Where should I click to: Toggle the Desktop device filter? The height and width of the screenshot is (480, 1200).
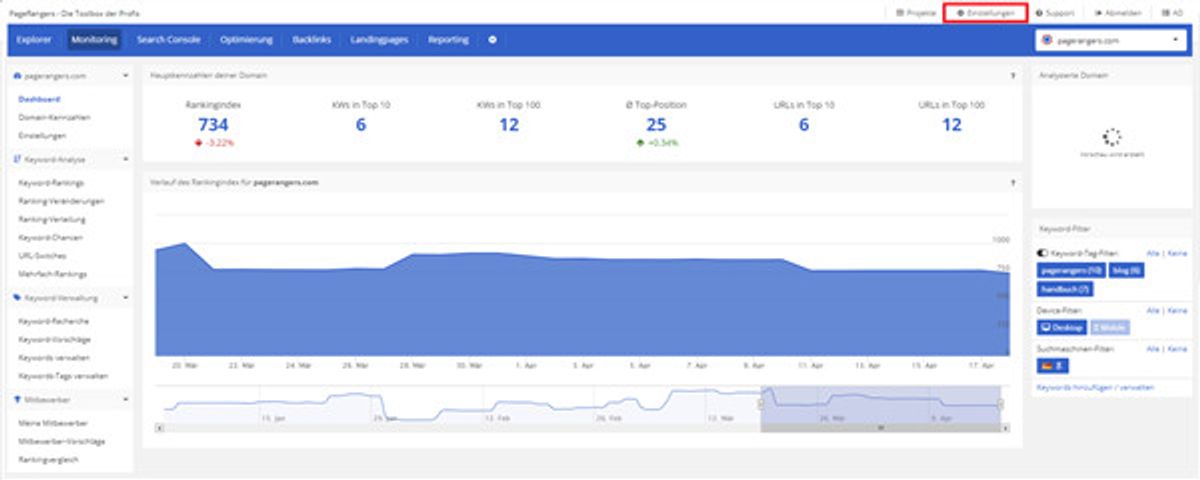[1063, 327]
